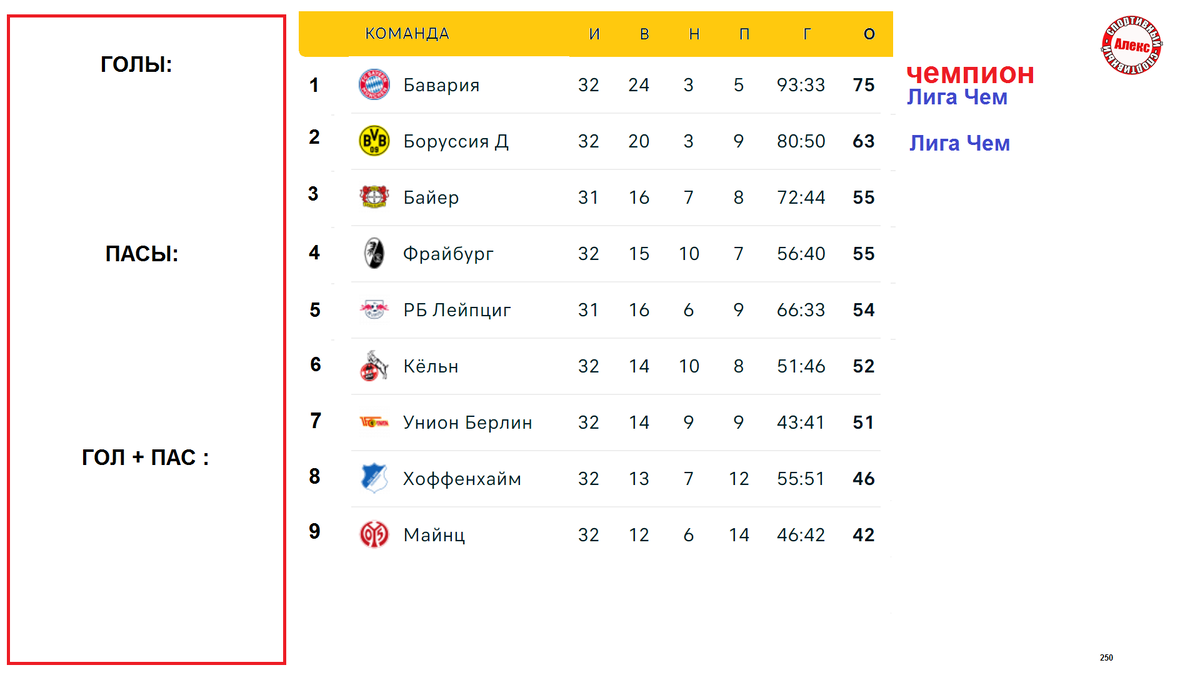Click the Mainz club logo
The image size is (1200, 675).
[x=374, y=534]
